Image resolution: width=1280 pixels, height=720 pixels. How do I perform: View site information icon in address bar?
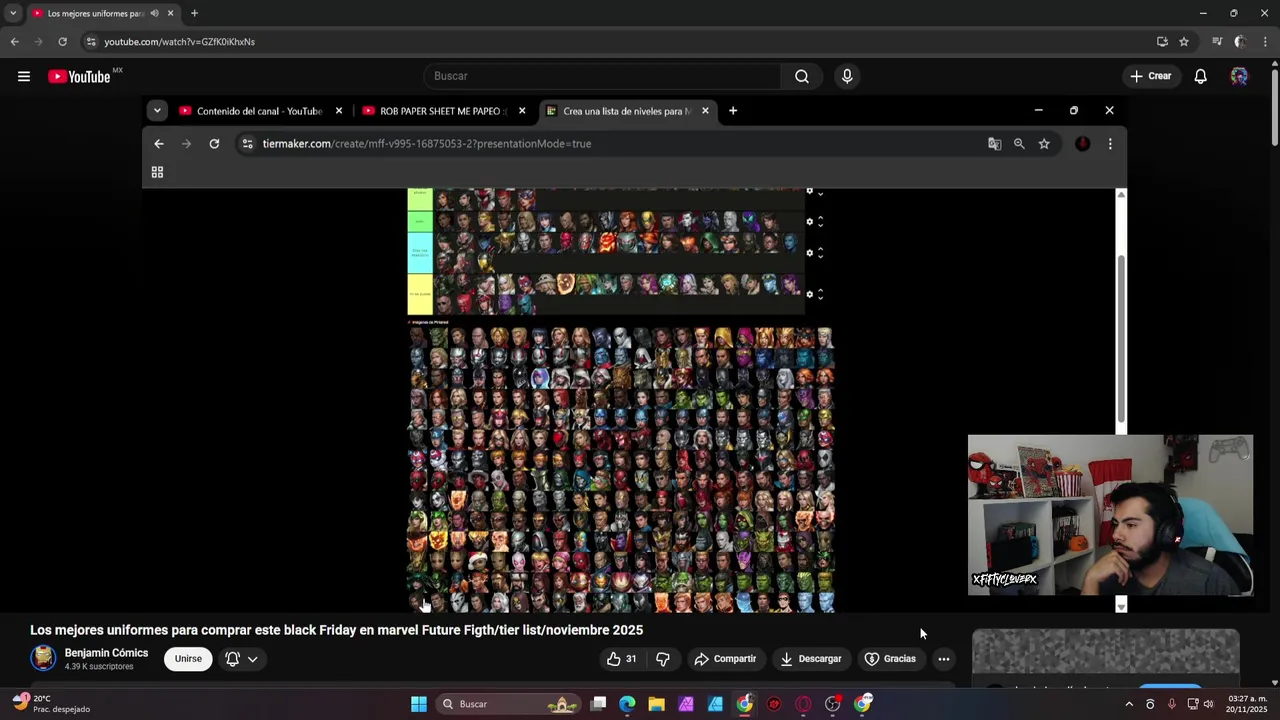click(91, 42)
